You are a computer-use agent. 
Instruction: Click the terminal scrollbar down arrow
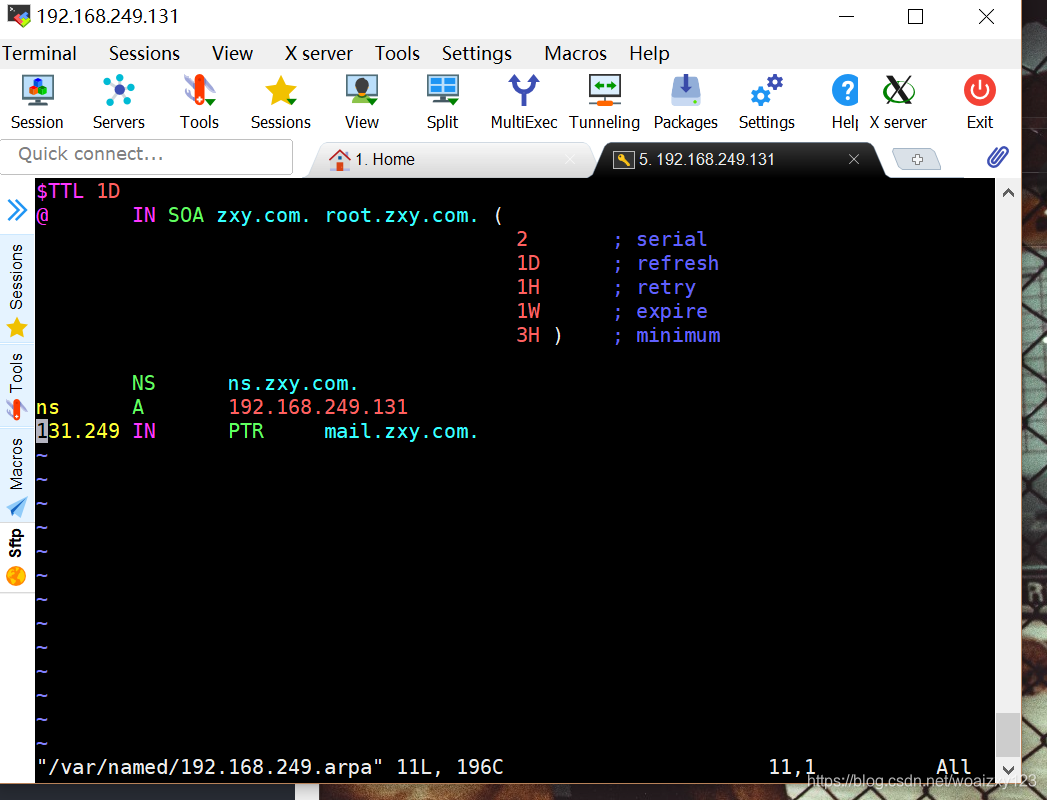click(1008, 770)
